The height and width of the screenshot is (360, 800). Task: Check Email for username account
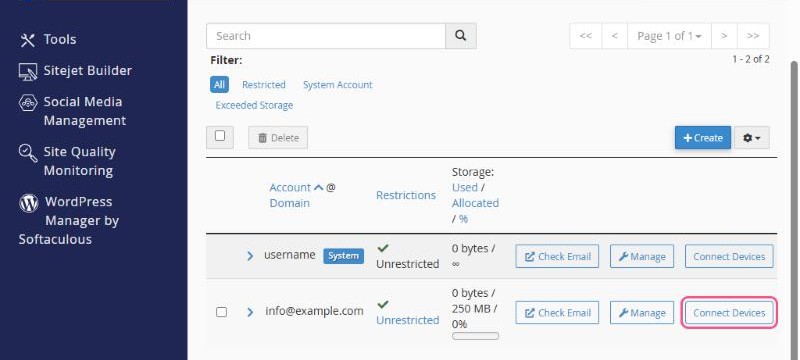[557, 256]
